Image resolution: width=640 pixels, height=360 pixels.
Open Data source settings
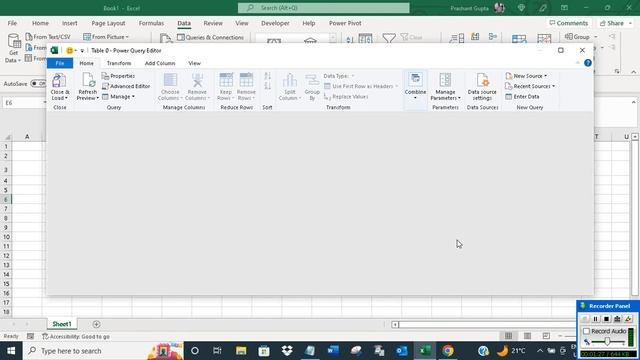pyautogui.click(x=482, y=87)
